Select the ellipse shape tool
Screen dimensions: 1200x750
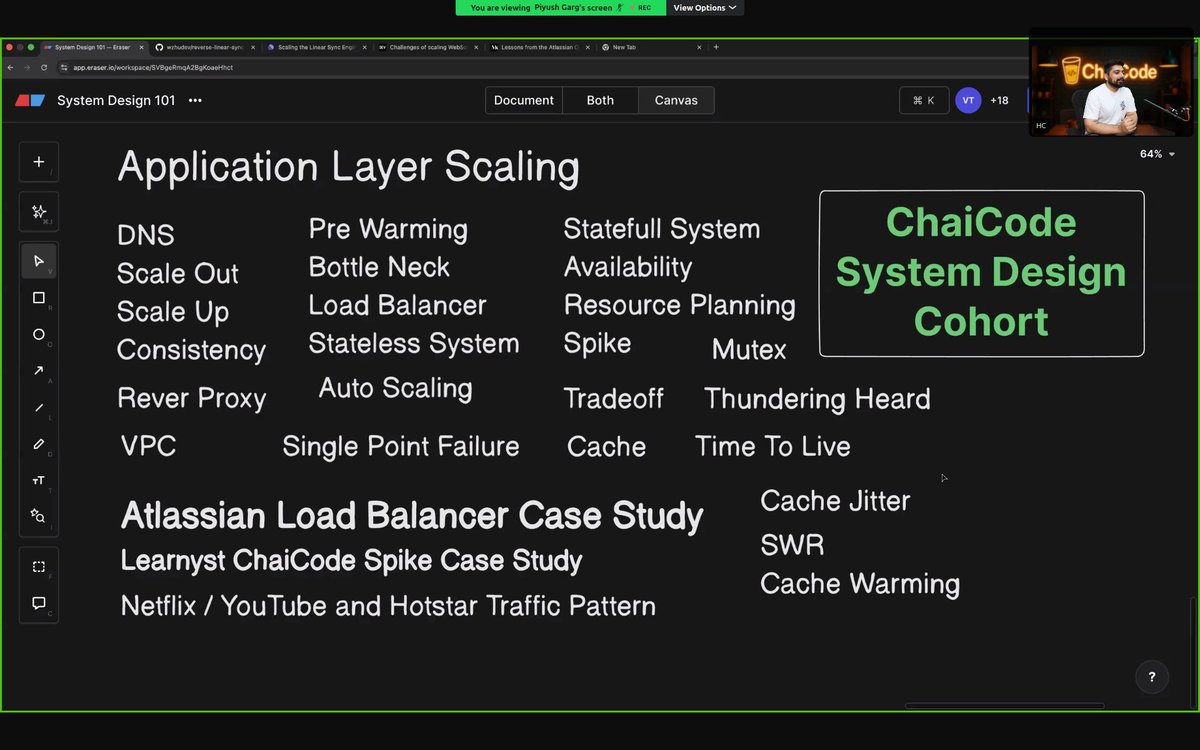[x=39, y=335]
